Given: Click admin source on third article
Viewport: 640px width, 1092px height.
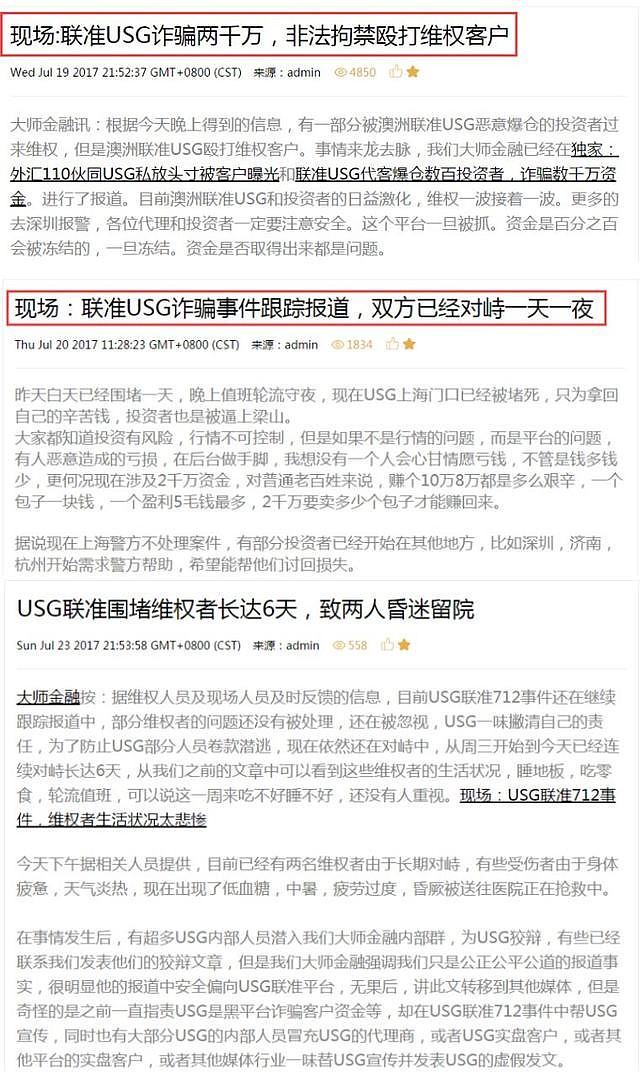Looking at the screenshot, I should pos(303,646).
